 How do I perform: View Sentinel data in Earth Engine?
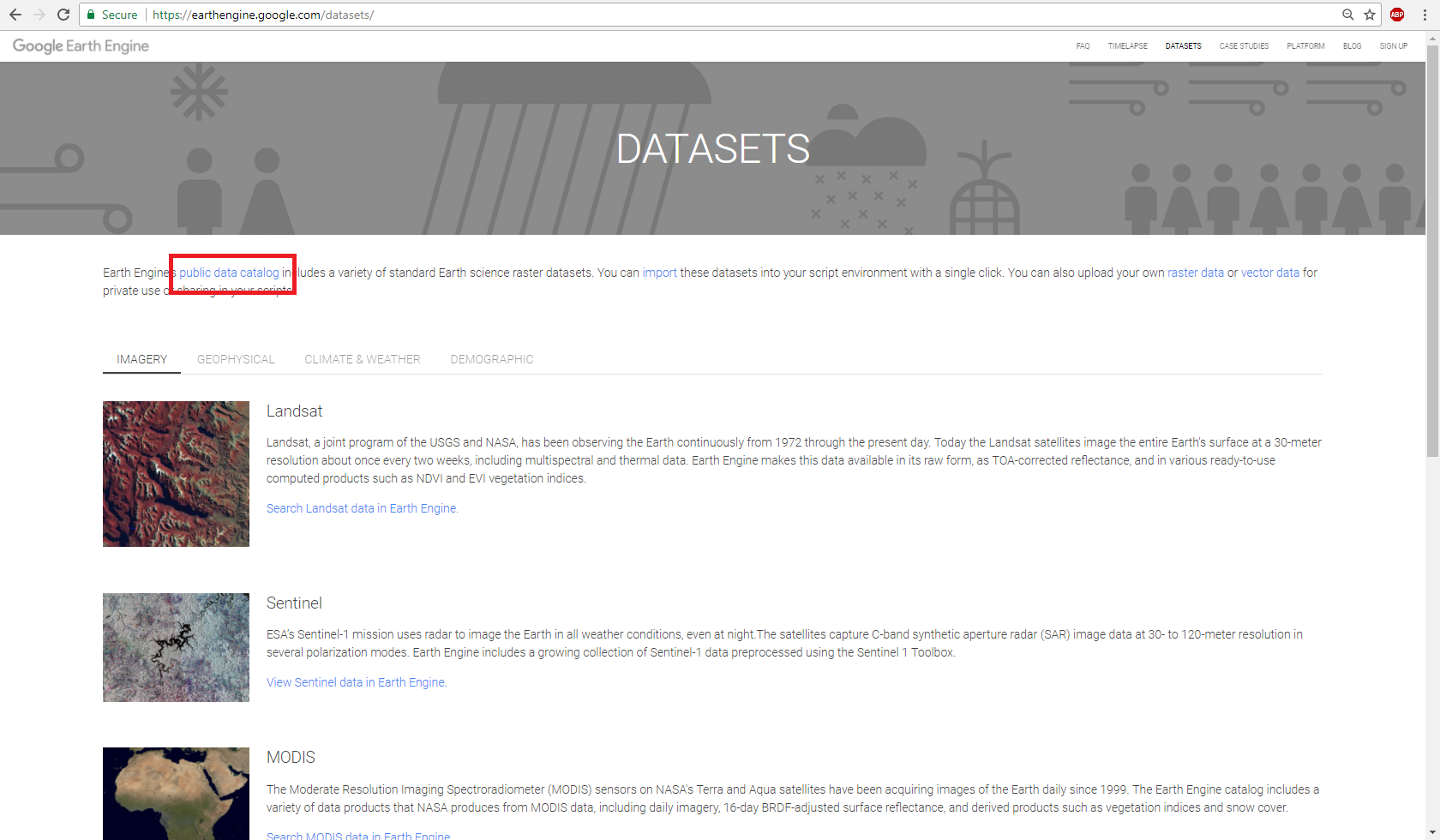[355, 681]
